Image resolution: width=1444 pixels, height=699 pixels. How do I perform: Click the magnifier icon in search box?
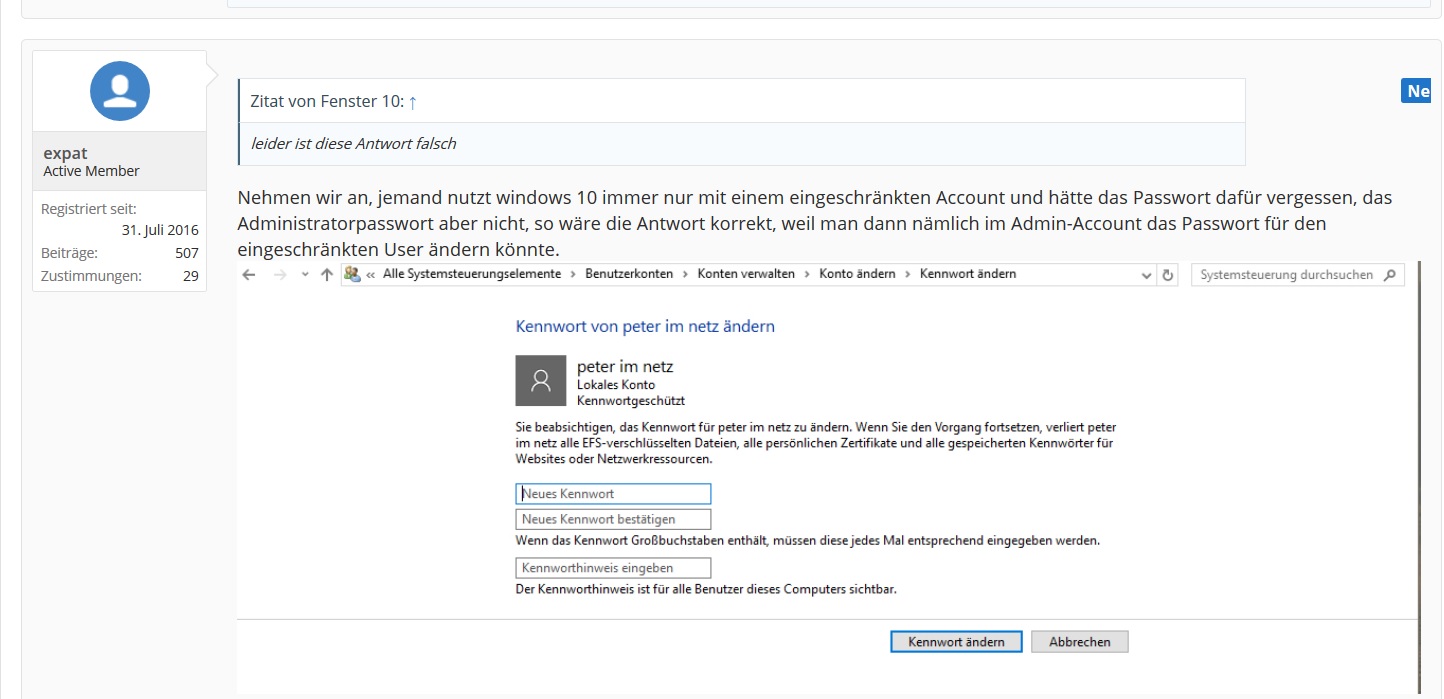1389,275
